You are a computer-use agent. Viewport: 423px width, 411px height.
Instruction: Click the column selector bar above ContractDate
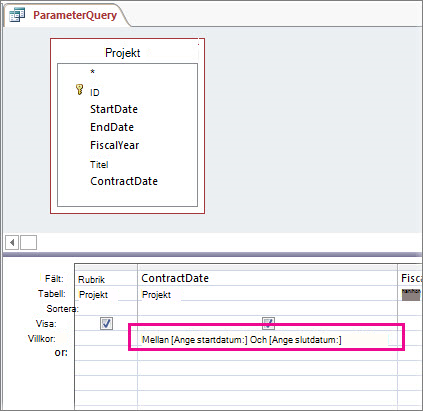(x=267, y=267)
